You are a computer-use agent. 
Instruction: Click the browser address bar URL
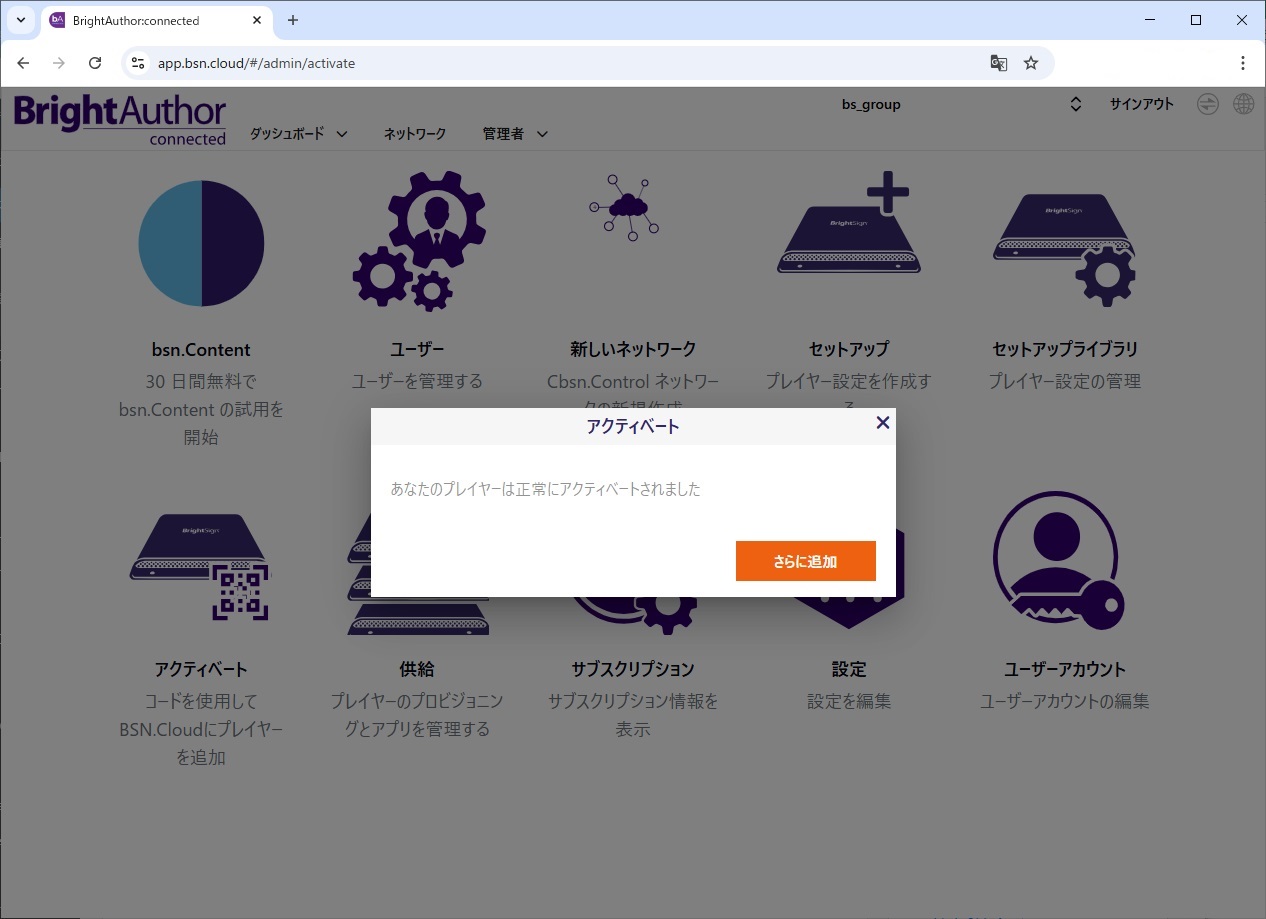(x=256, y=63)
